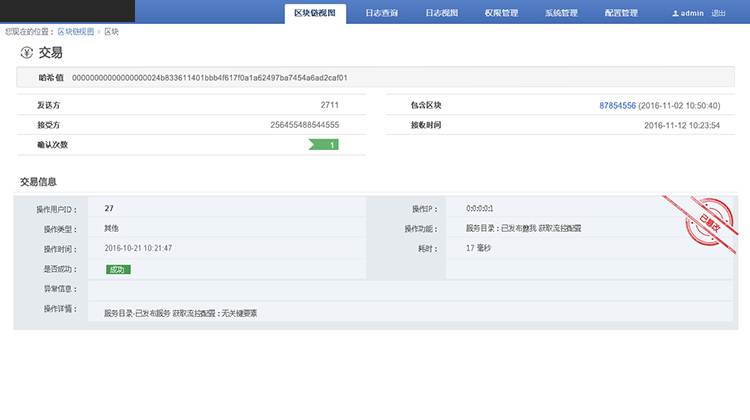Image resolution: width=750 pixels, height=420 pixels.
Task: Open block number 87854556 link
Action: pyautogui.click(x=618, y=106)
